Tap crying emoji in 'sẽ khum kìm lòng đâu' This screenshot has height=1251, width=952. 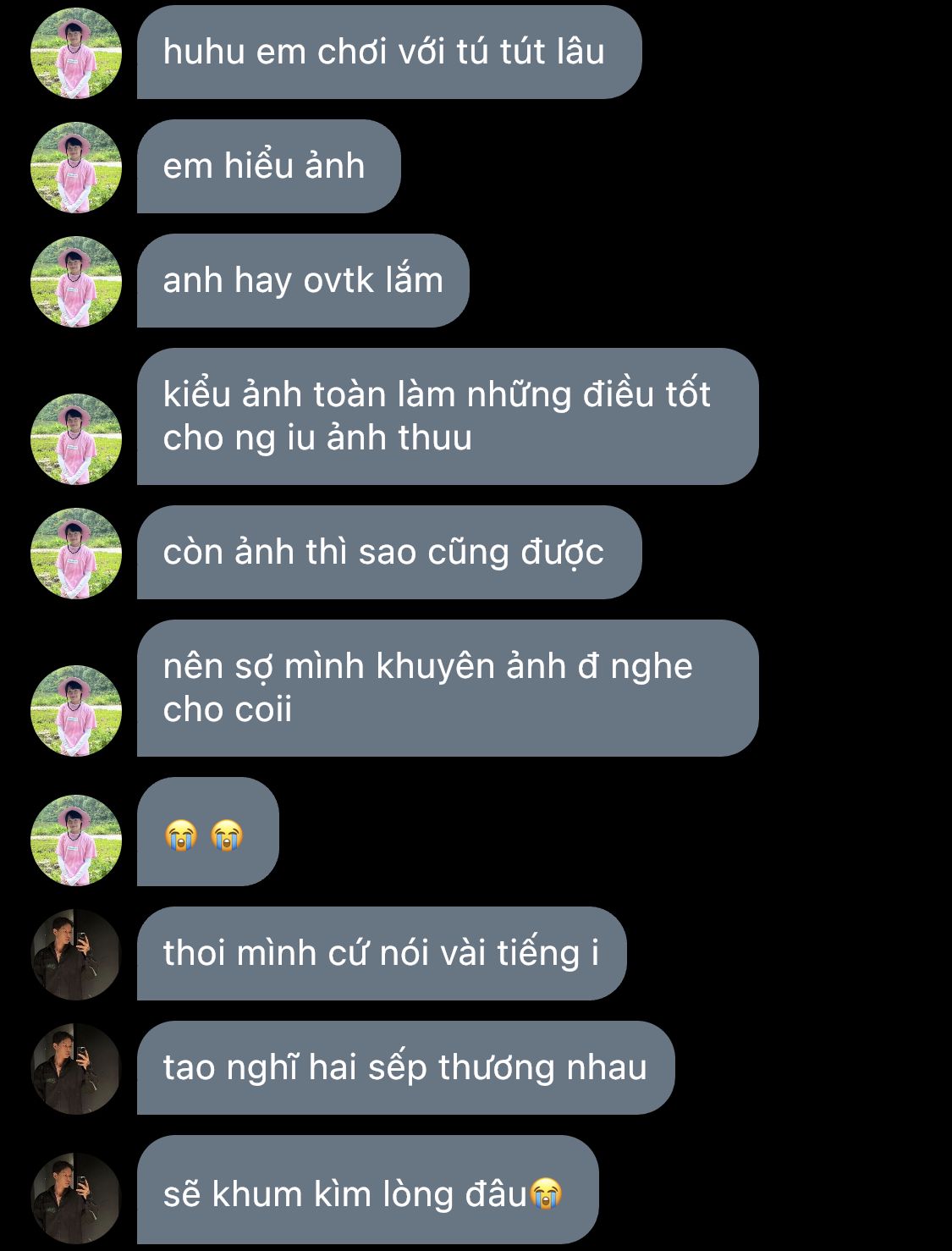coord(546,1193)
